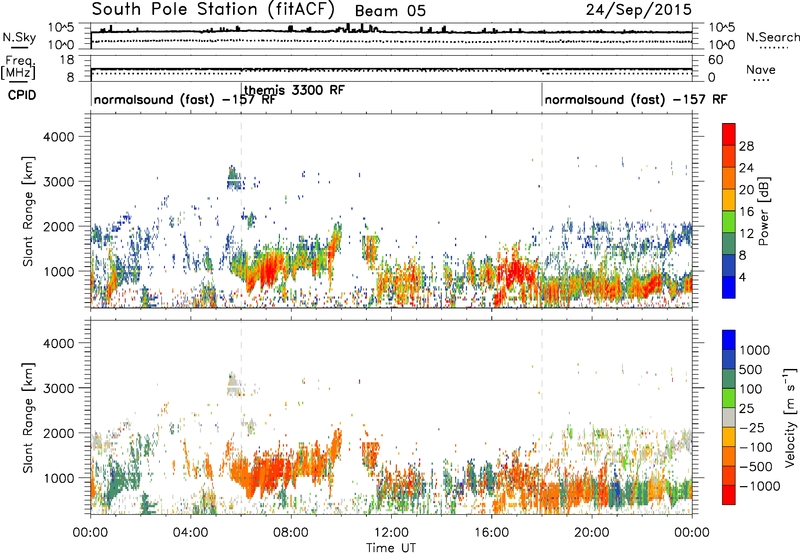Image resolution: width=800 pixels, height=554 pixels.
Task: Click the red bottom segment of Velocity colorbar
Action: point(729,495)
